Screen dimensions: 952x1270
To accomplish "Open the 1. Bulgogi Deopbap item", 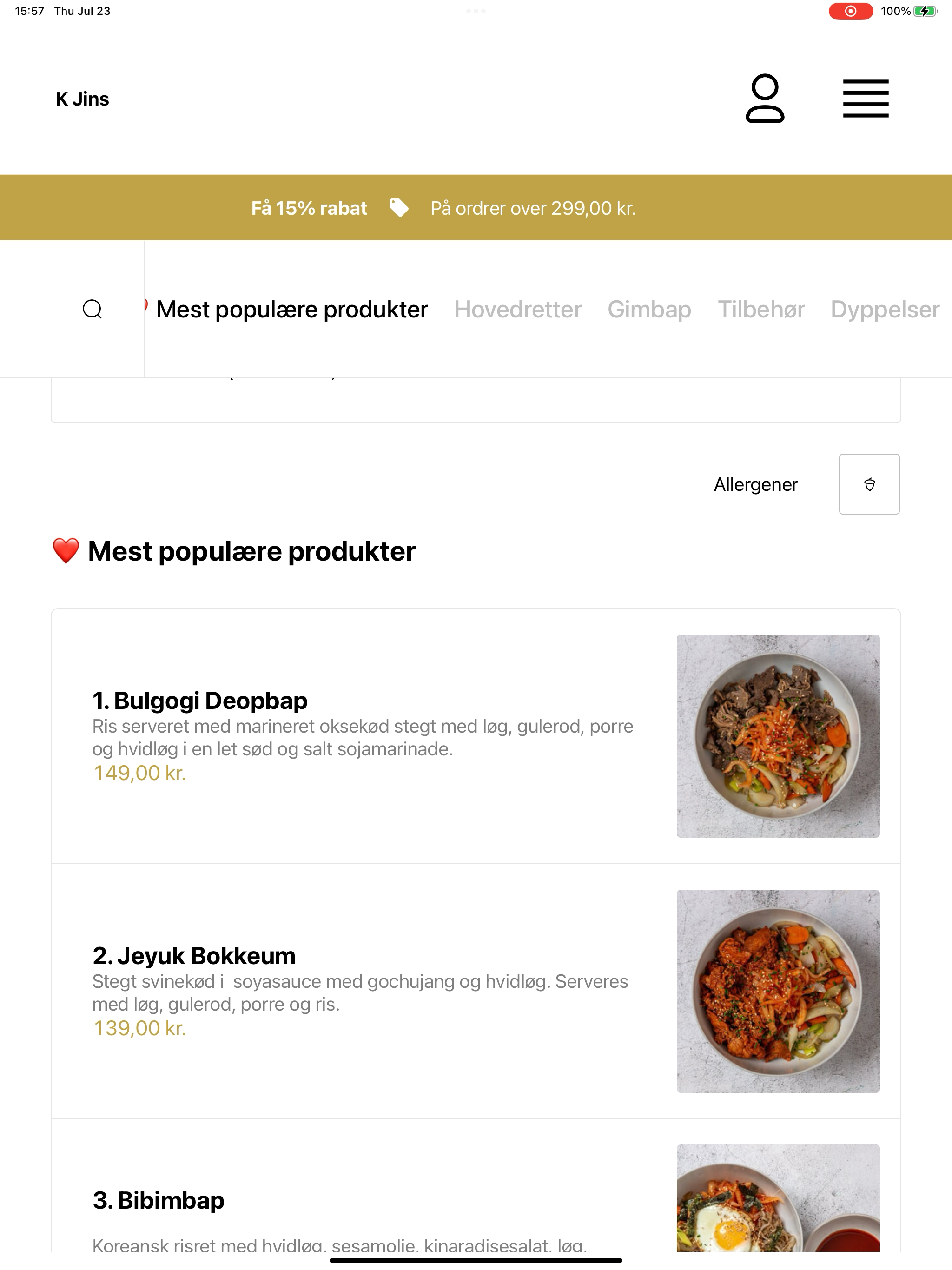I will [x=476, y=736].
